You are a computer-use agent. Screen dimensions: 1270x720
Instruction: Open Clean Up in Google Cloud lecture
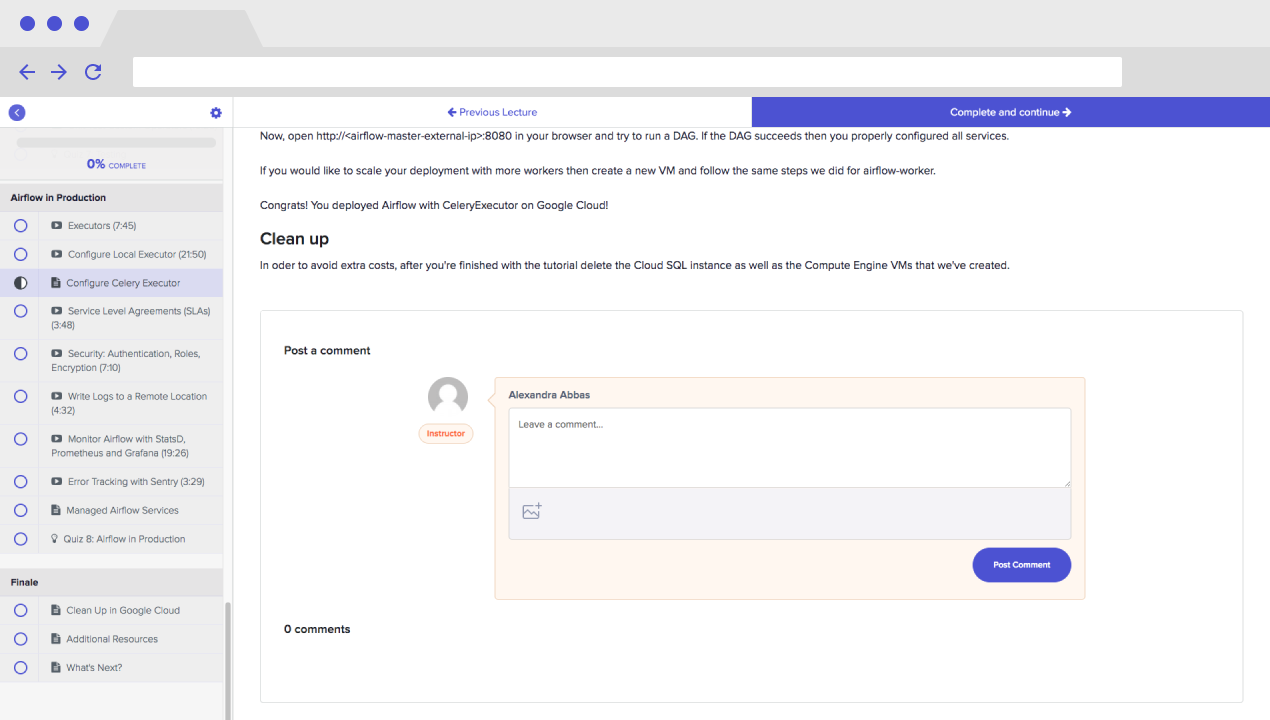[x=111, y=610]
